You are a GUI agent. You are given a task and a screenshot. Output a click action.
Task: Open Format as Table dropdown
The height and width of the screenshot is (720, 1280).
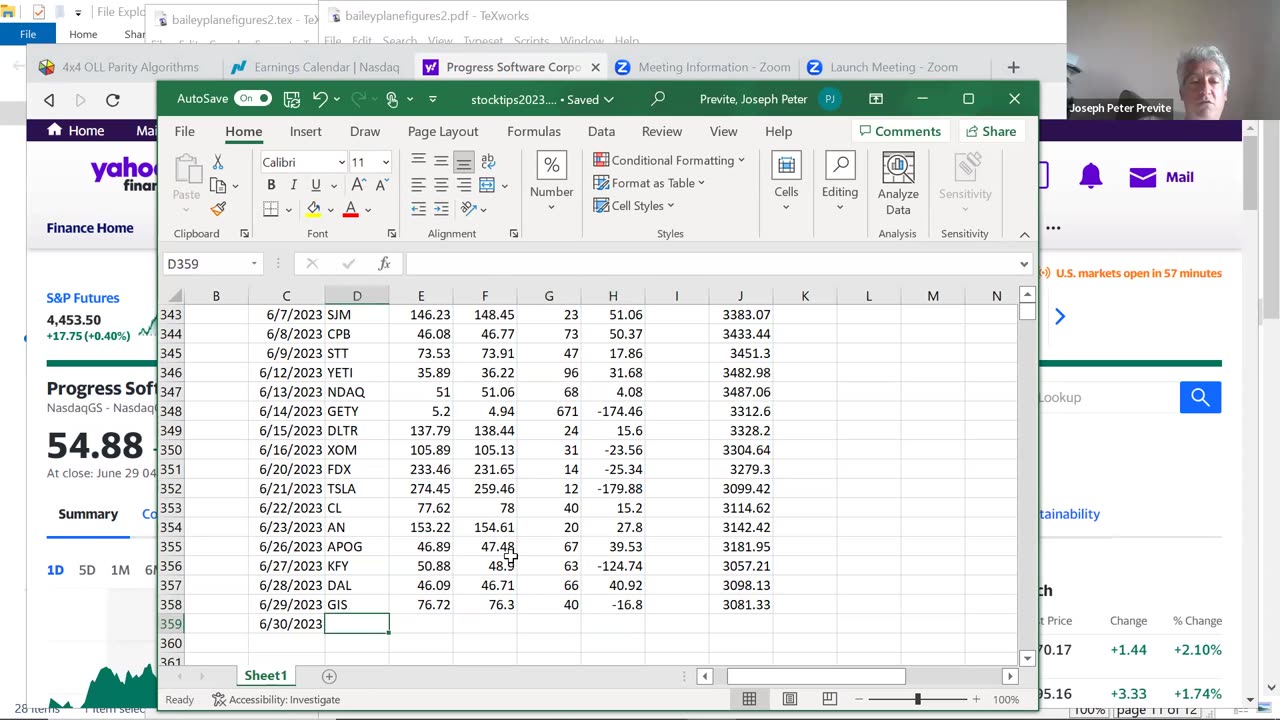pos(649,183)
